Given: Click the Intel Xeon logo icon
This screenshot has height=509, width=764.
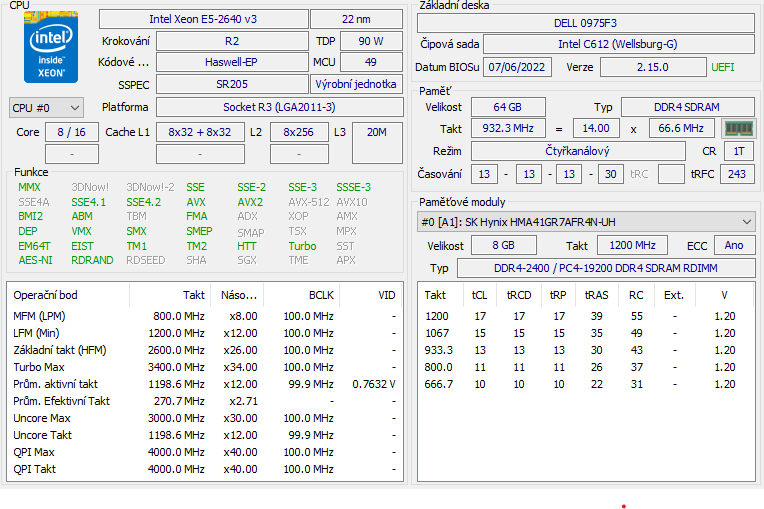Looking at the screenshot, I should (x=51, y=47).
